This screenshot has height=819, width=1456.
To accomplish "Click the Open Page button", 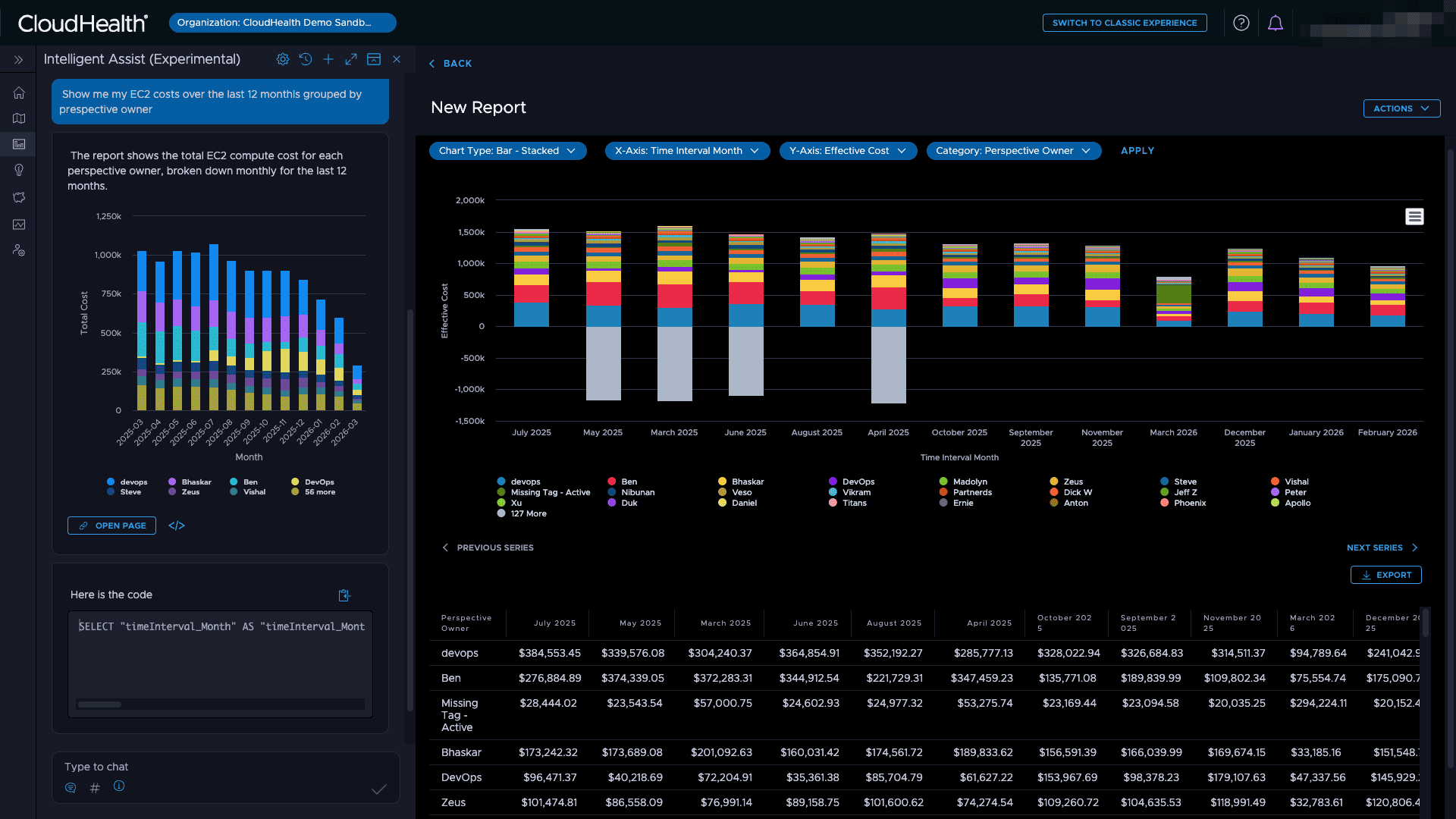I will 111,526.
